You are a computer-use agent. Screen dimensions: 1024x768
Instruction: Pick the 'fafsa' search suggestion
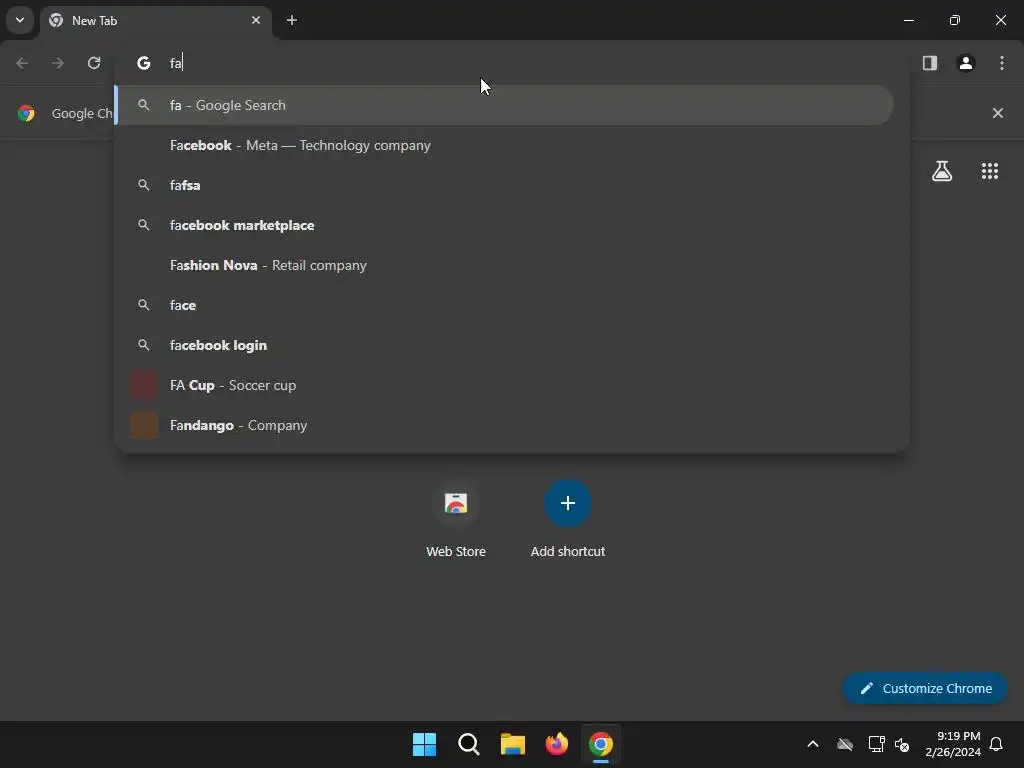pyautogui.click(x=504, y=185)
